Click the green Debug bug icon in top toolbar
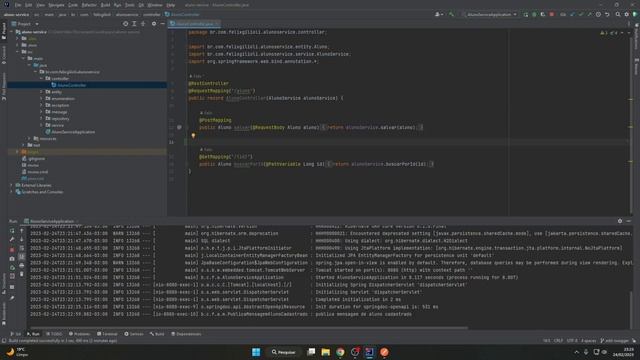 click(534, 14)
